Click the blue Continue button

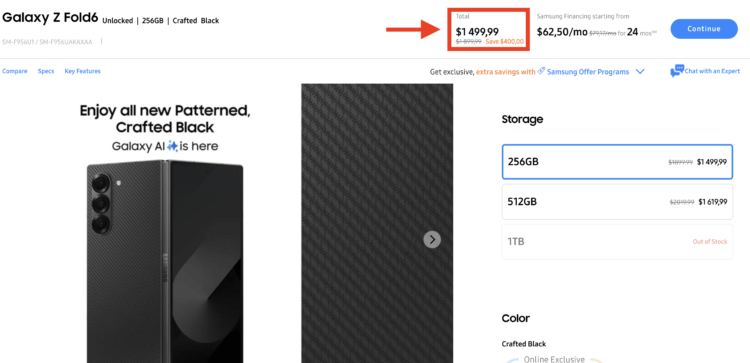click(704, 29)
